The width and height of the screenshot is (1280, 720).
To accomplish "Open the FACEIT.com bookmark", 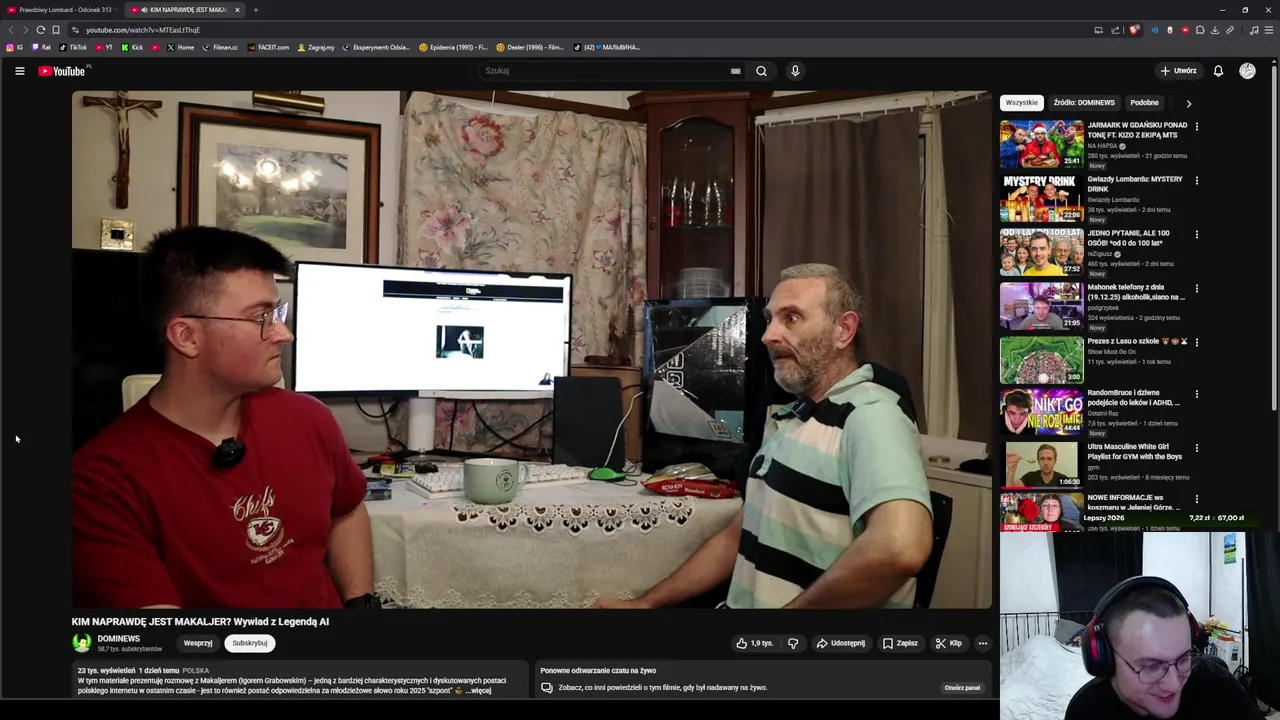I will pyautogui.click(x=269, y=47).
